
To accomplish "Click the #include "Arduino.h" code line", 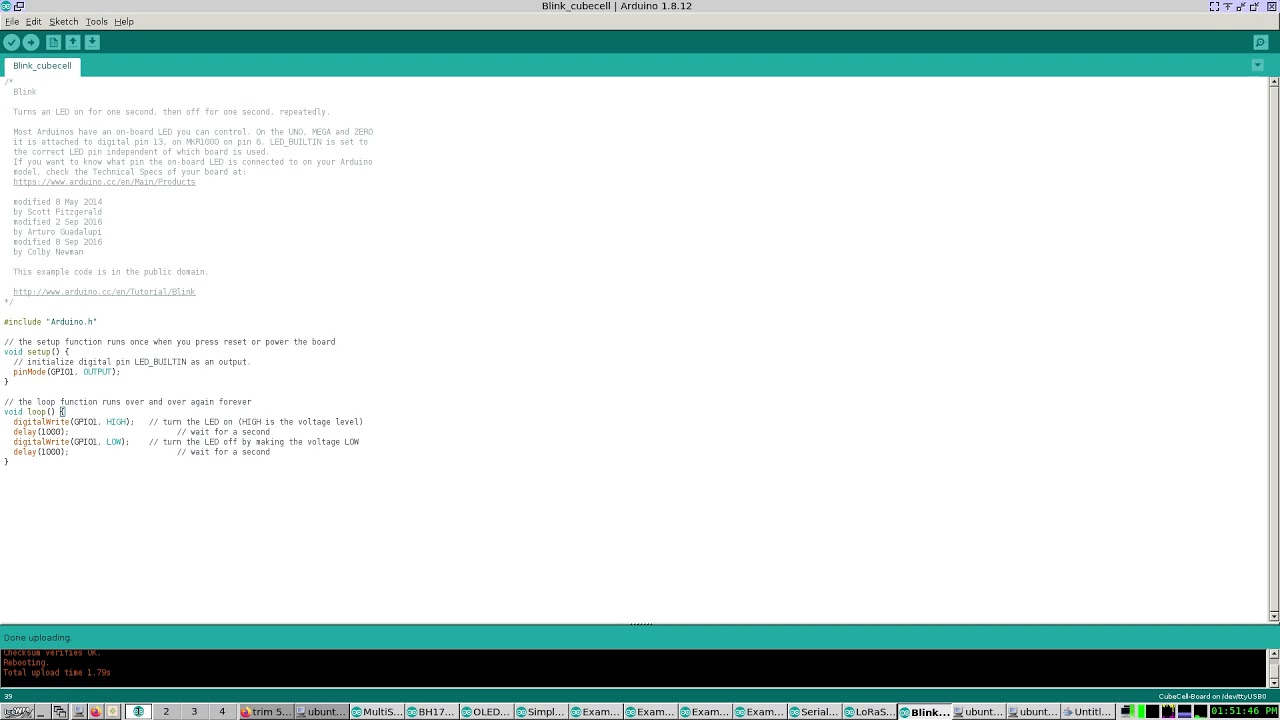I will 50,322.
